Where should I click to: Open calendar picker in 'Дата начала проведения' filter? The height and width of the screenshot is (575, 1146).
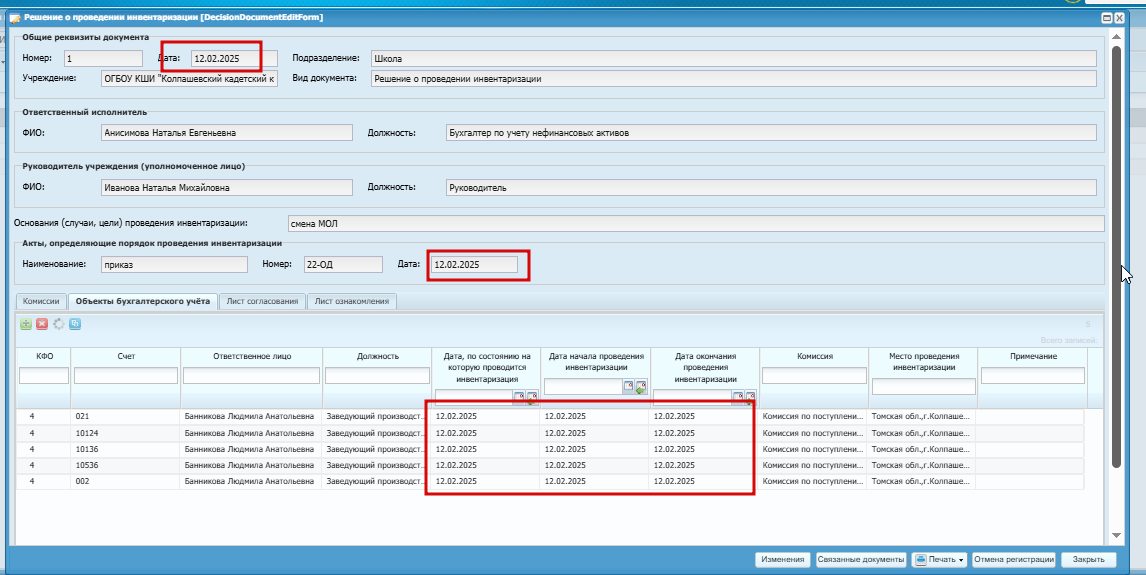tap(629, 386)
